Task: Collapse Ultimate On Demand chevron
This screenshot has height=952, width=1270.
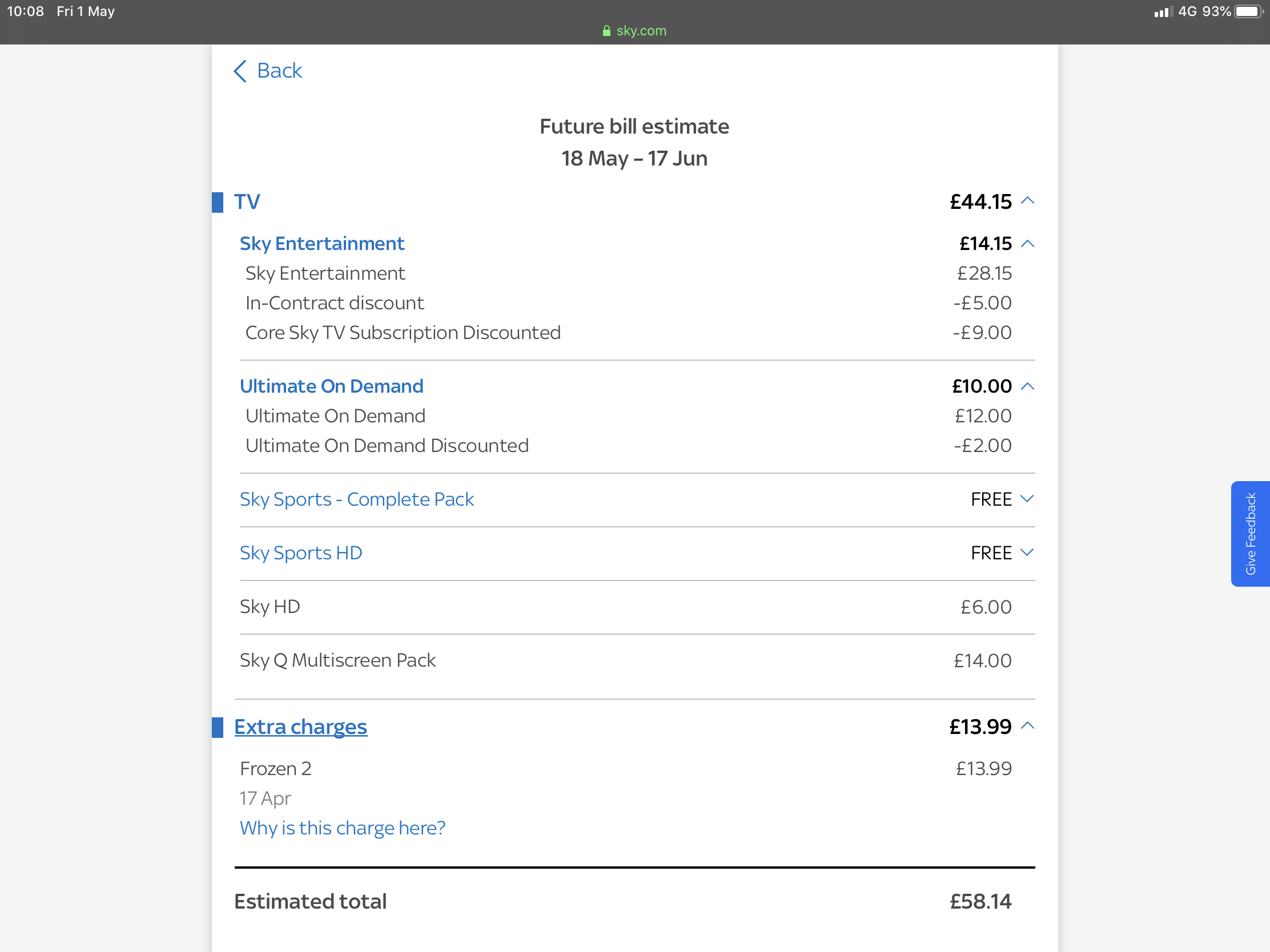Action: (1028, 387)
